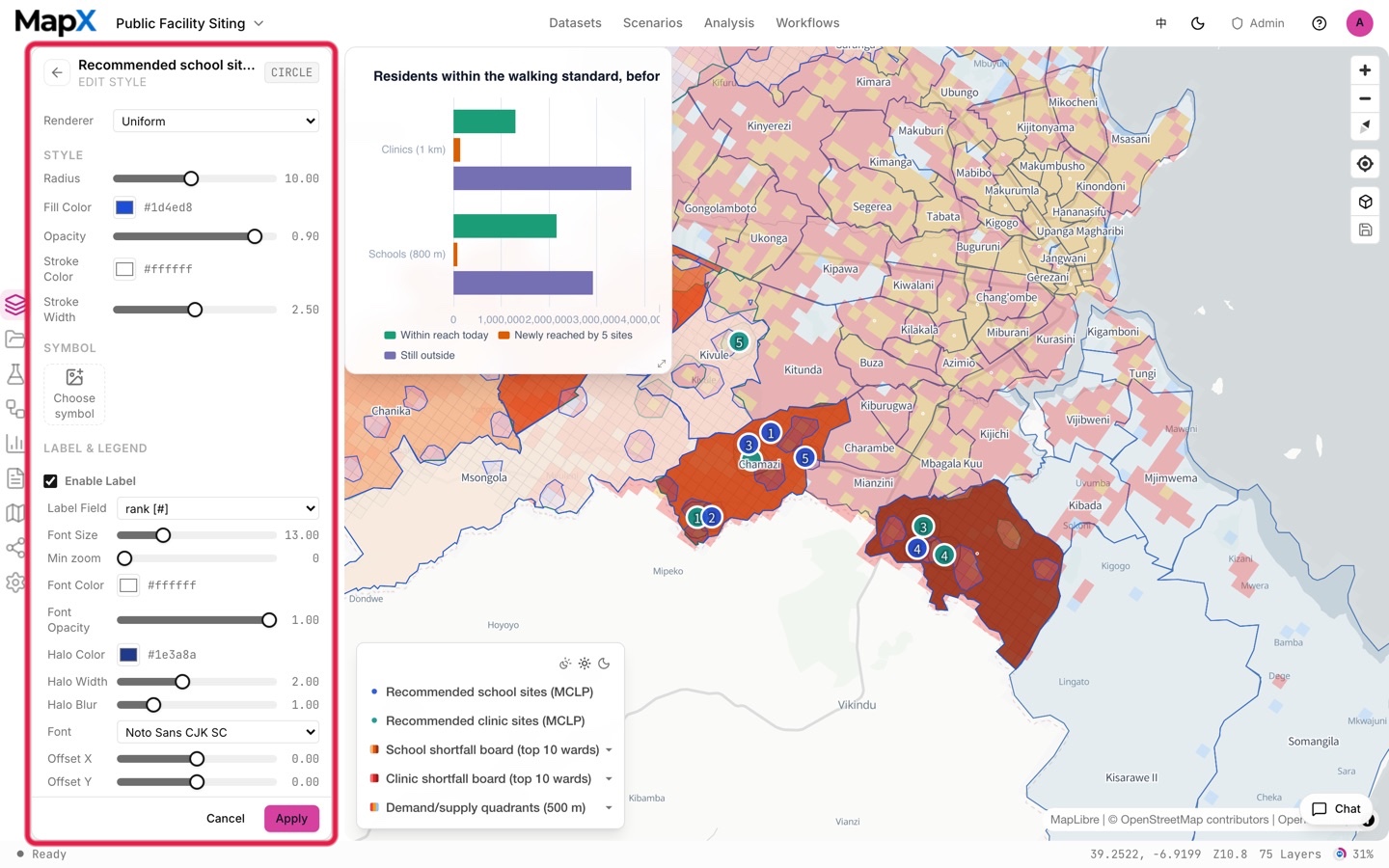Reset map bearing with compass button

pyautogui.click(x=1365, y=126)
